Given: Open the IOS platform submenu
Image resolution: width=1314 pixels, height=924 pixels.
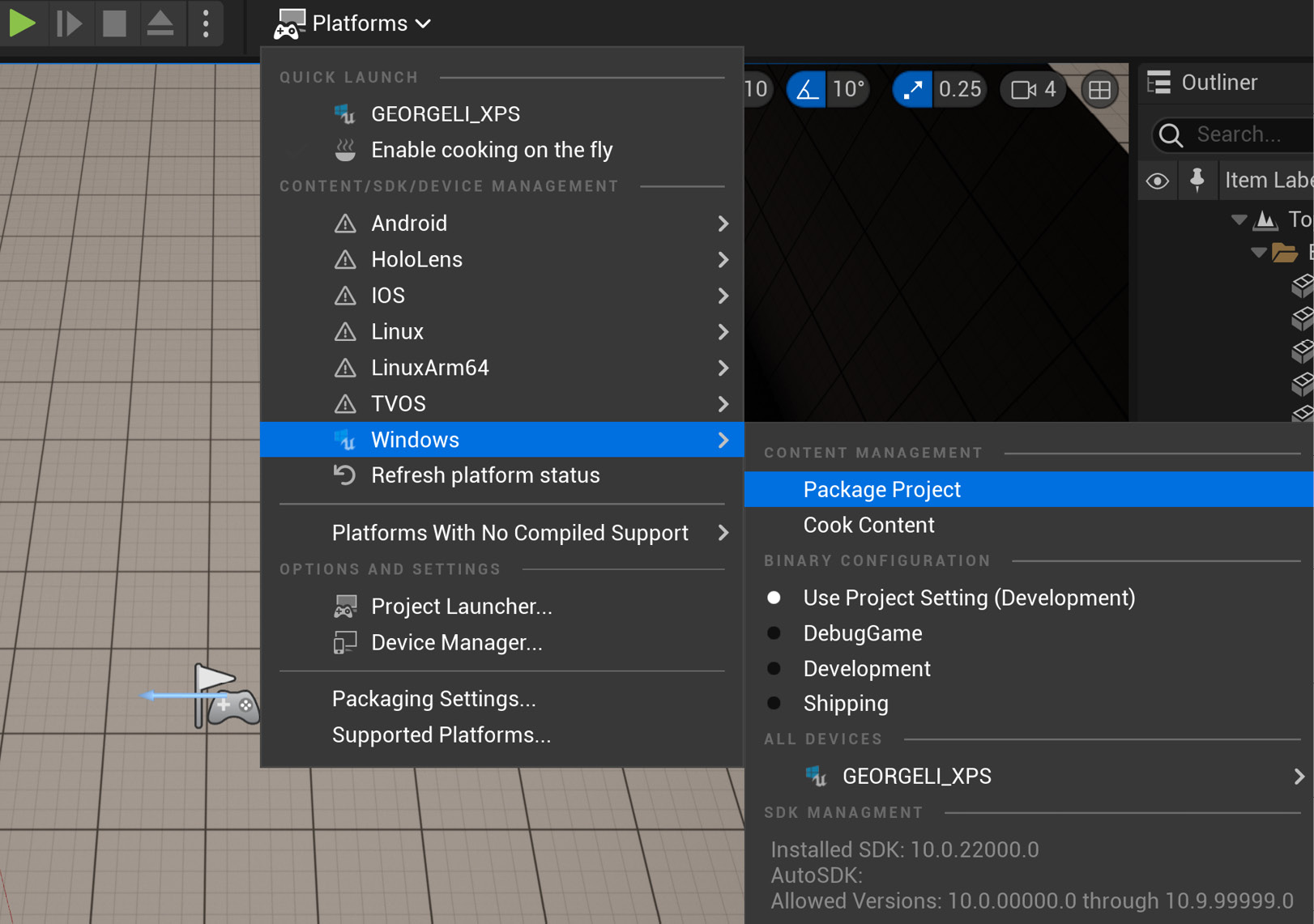Looking at the screenshot, I should [x=501, y=296].
